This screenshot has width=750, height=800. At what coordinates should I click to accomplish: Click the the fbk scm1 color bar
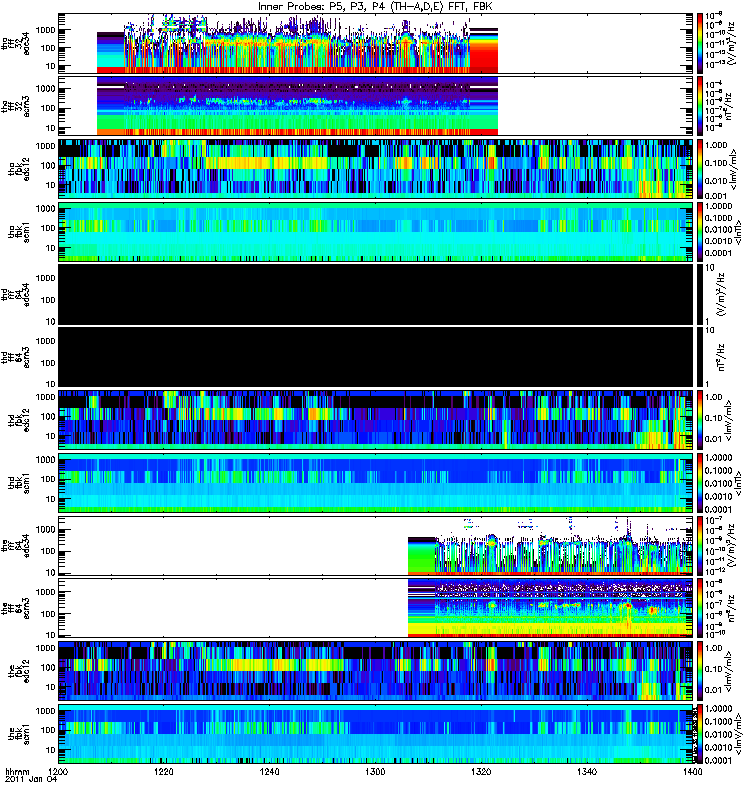pos(699,734)
